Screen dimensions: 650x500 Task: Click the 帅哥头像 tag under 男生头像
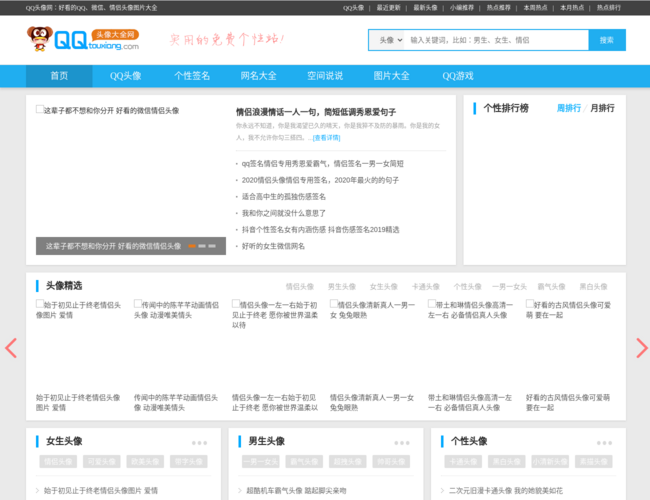391,461
